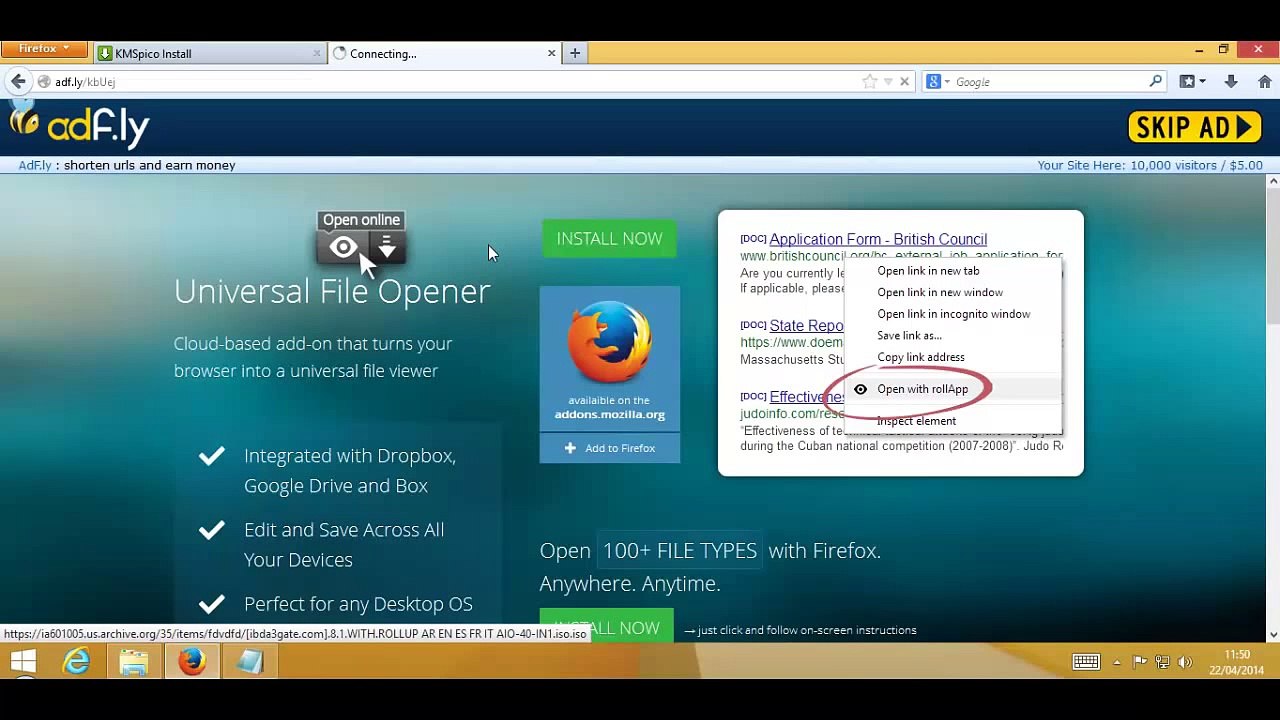Click the search magnifier icon
Viewport: 1280px width, 720px height.
point(1156,82)
